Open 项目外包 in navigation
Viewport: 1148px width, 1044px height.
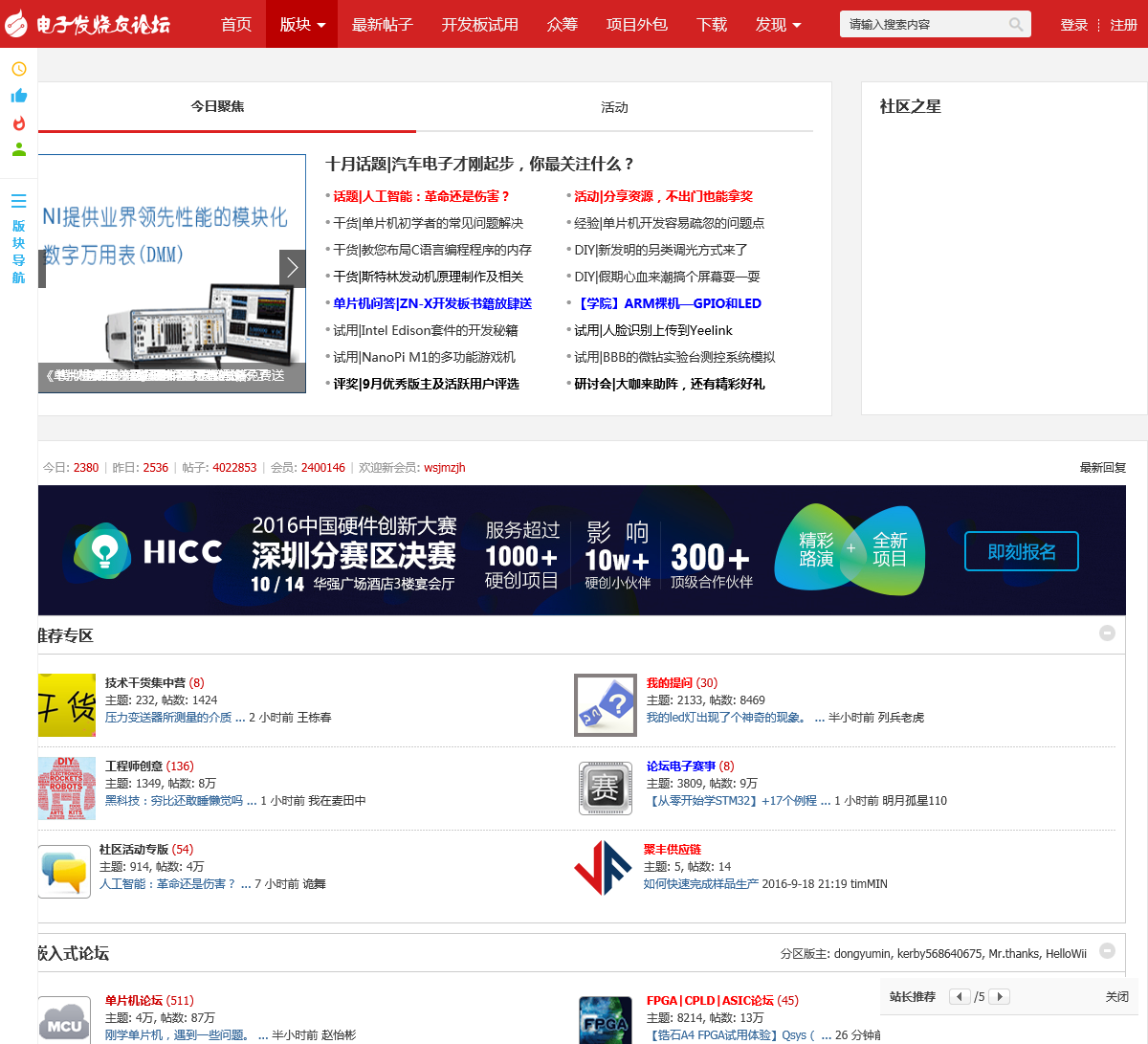click(637, 24)
